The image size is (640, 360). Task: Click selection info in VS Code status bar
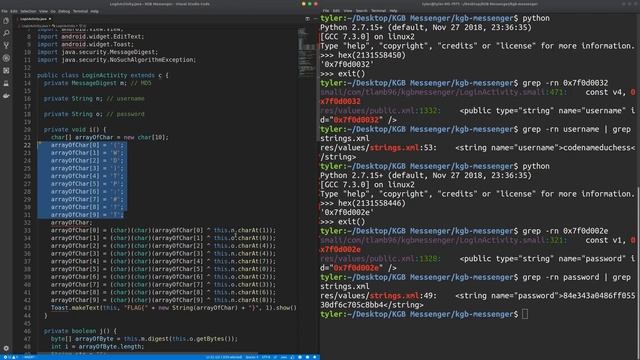[224, 357]
